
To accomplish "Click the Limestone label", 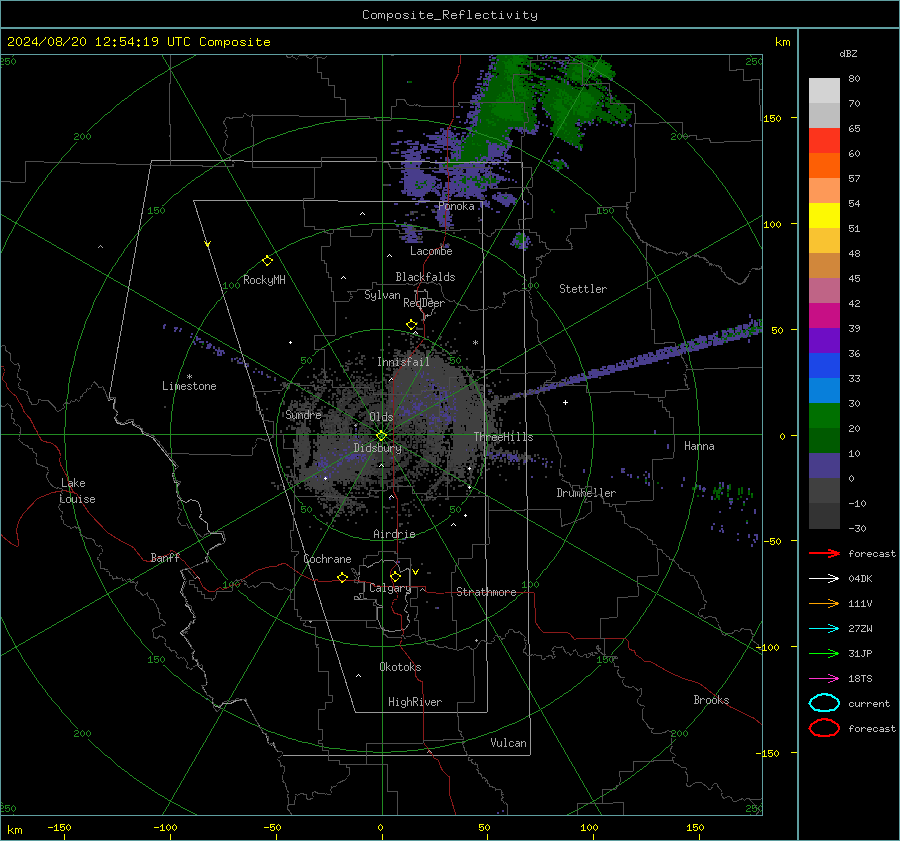I will 189,386.
